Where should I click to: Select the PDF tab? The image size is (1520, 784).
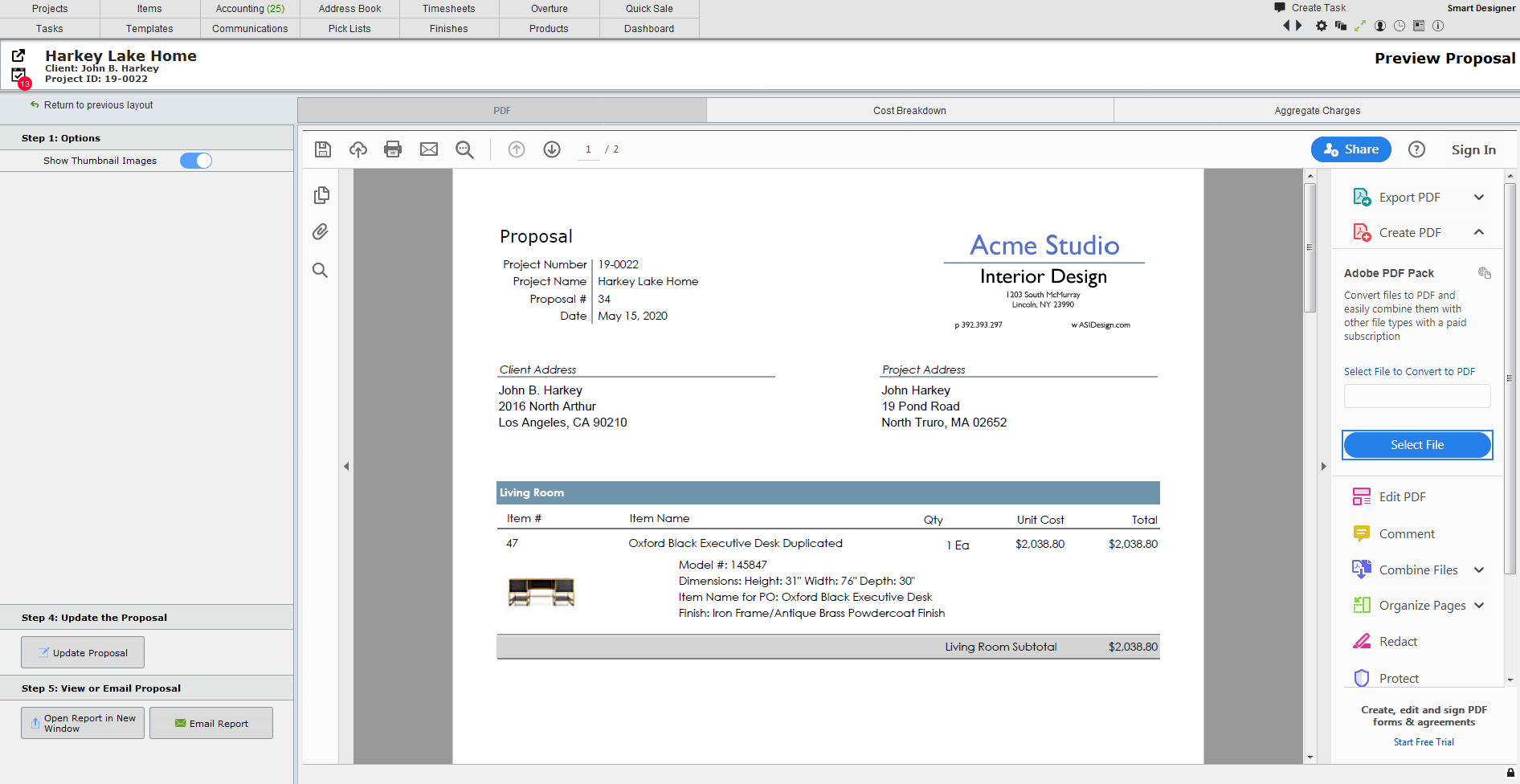(502, 111)
